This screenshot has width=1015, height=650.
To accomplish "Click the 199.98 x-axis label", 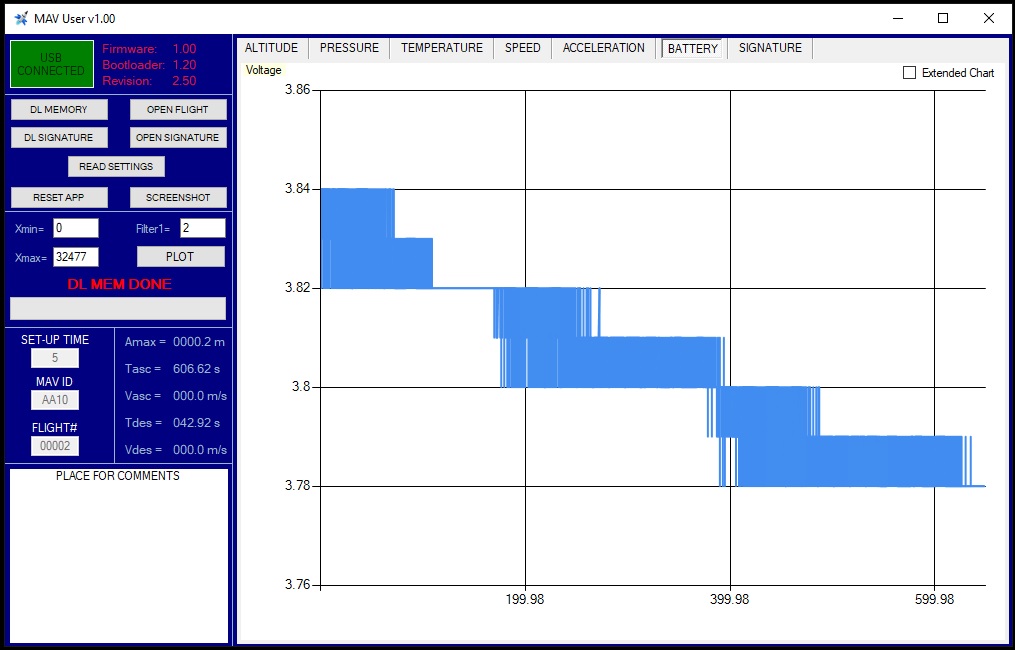I will 525,600.
